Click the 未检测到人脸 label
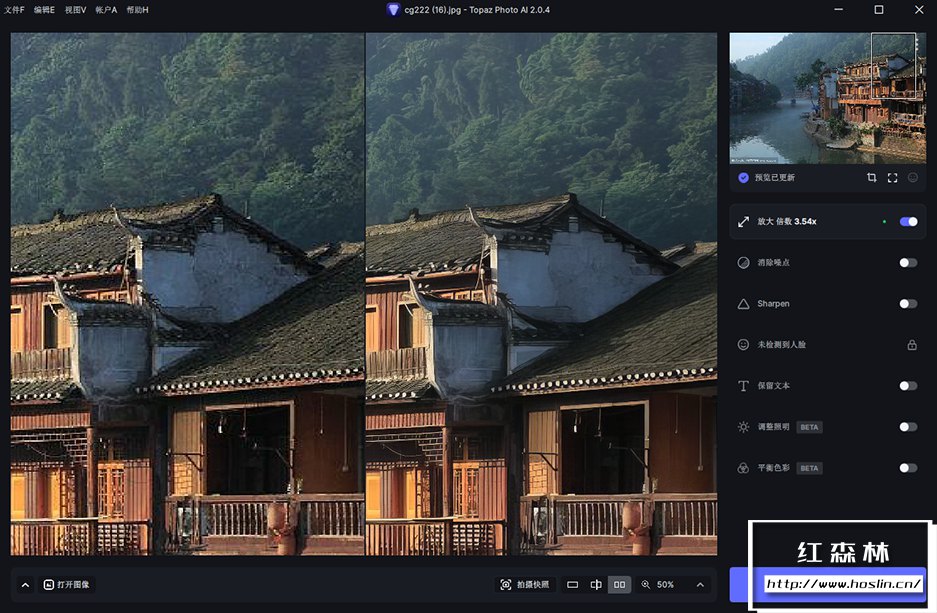 (782, 345)
